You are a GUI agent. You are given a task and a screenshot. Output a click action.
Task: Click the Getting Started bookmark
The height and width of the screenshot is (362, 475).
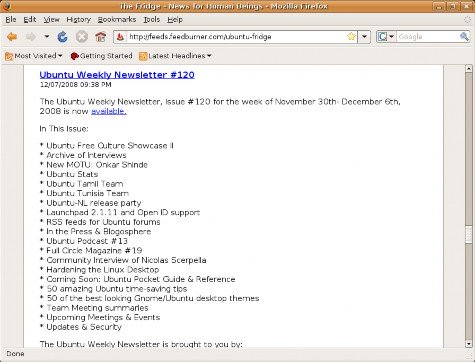point(101,56)
